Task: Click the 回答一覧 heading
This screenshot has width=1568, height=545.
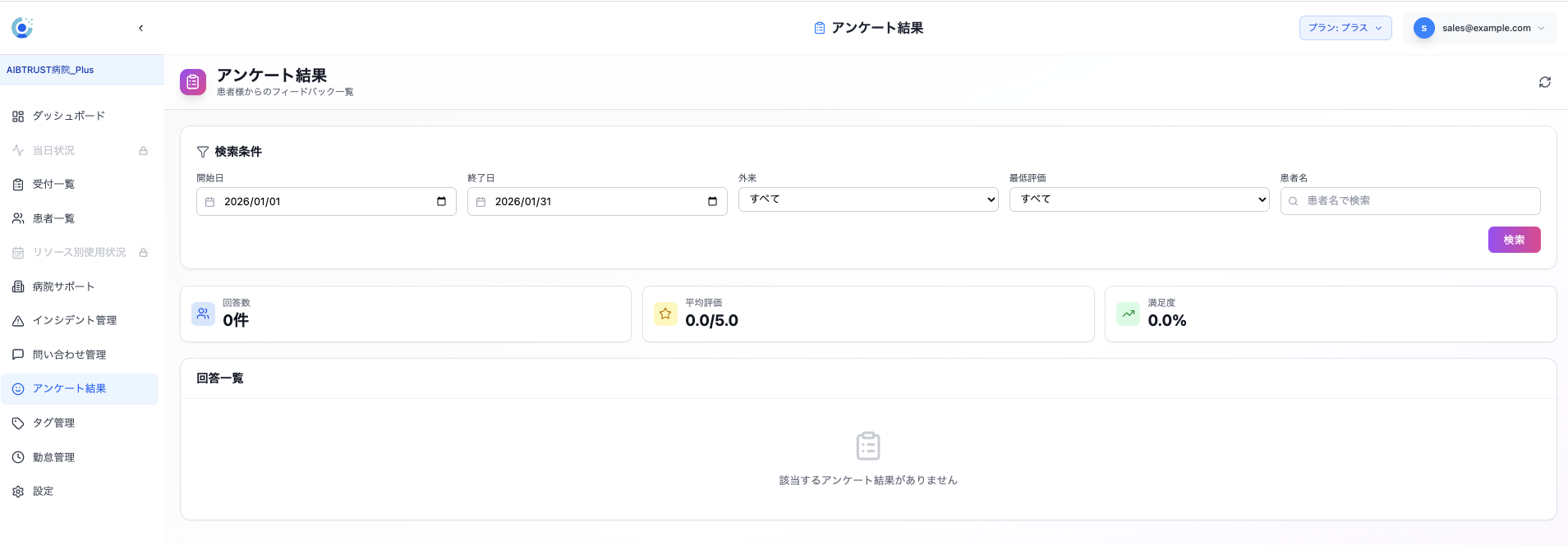Action: tap(220, 378)
